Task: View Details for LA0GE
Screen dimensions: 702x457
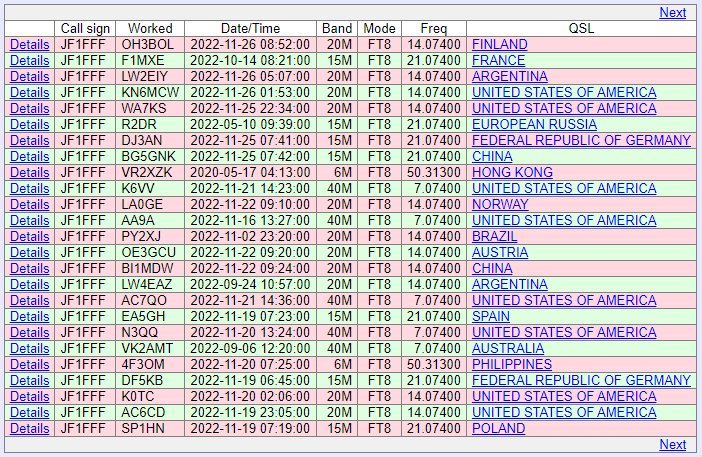Action: pyautogui.click(x=30, y=205)
